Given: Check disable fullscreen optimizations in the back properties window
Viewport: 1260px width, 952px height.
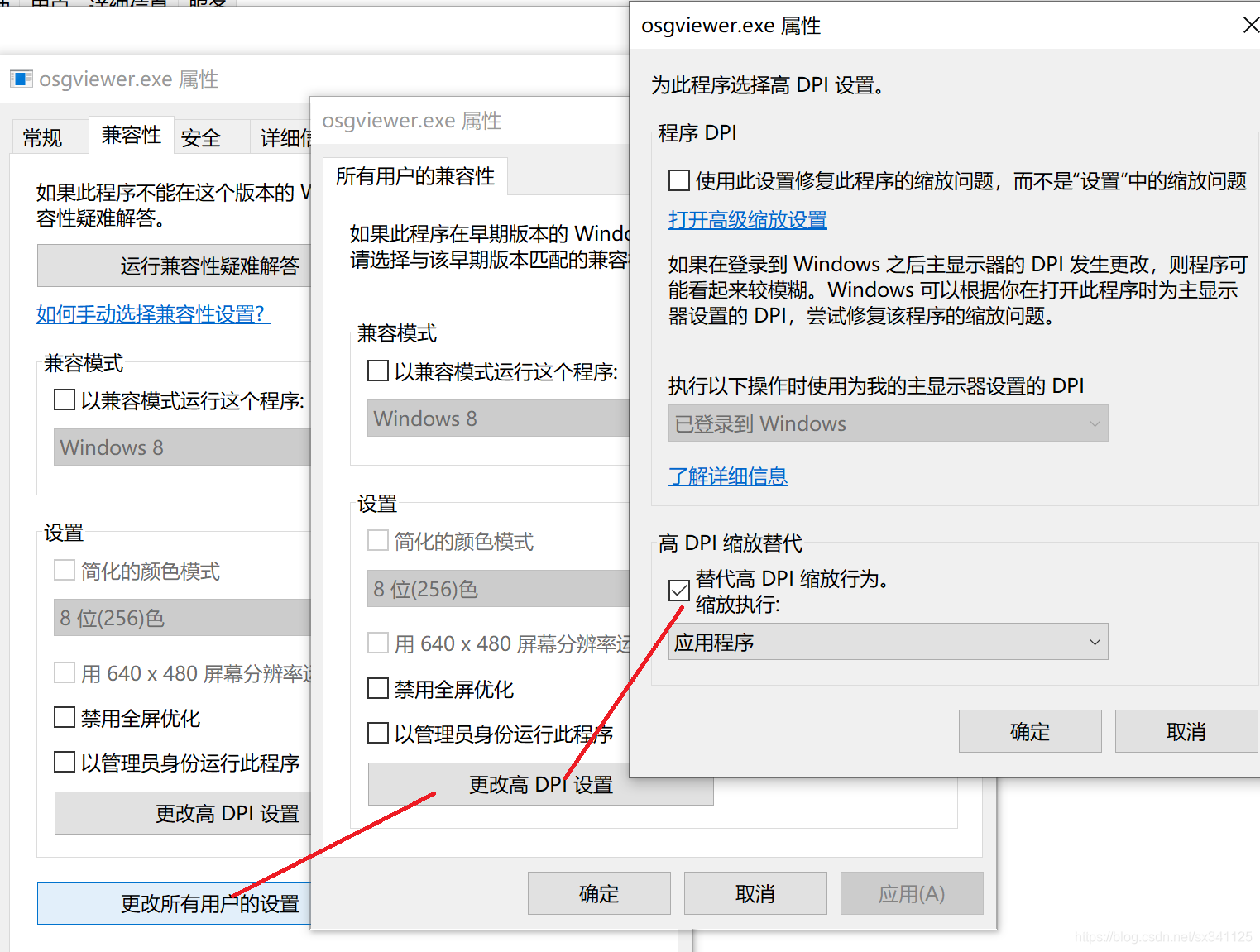Looking at the screenshot, I should tap(65, 717).
